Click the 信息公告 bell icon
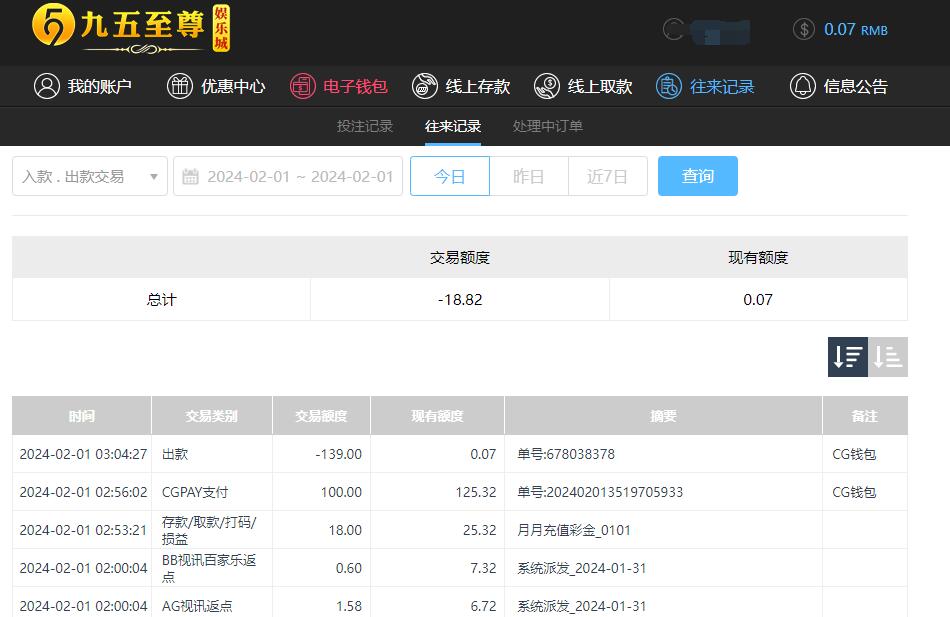 [803, 86]
